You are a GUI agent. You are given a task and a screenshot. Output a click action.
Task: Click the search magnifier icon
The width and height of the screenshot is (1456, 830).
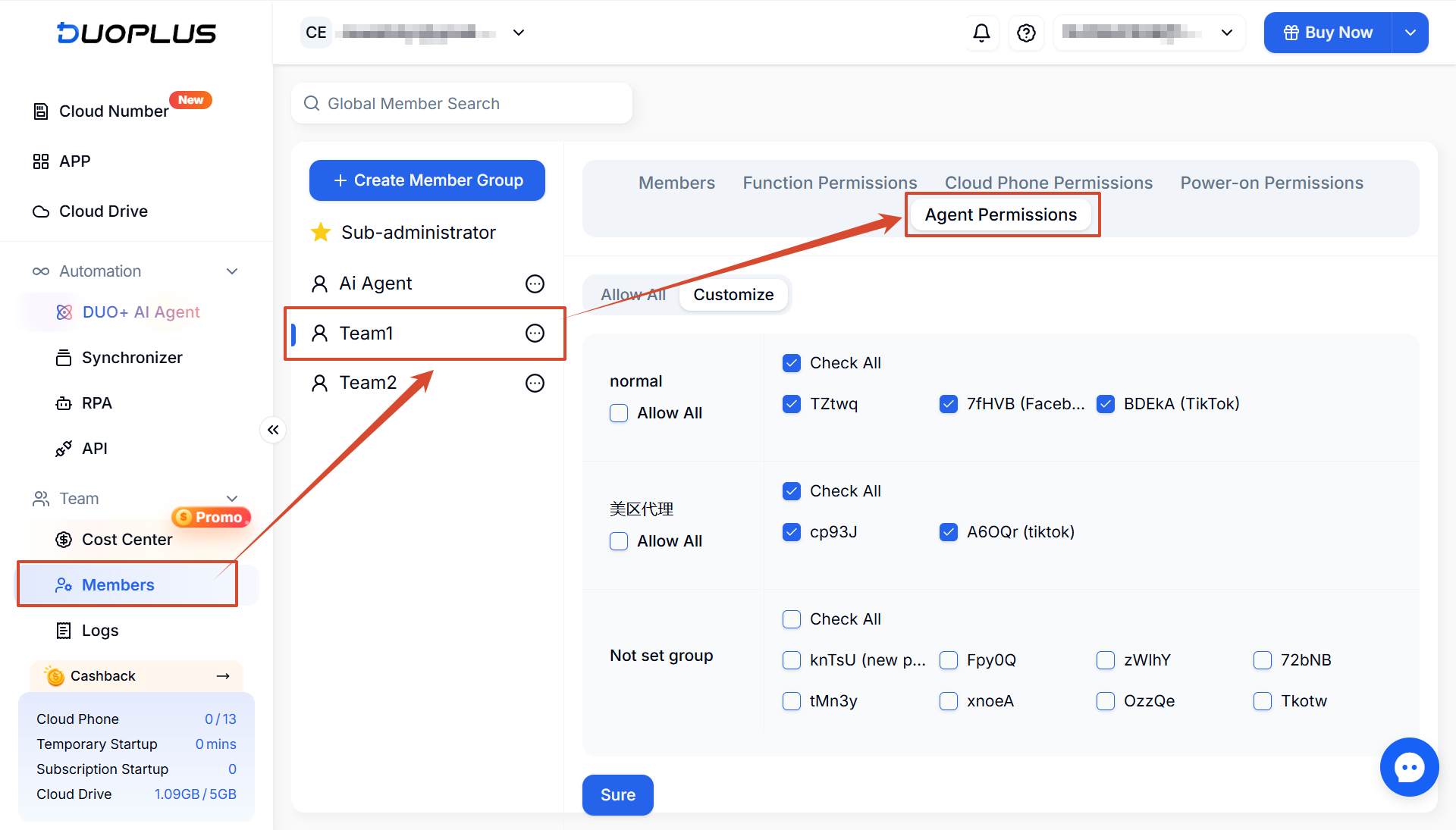tap(312, 103)
